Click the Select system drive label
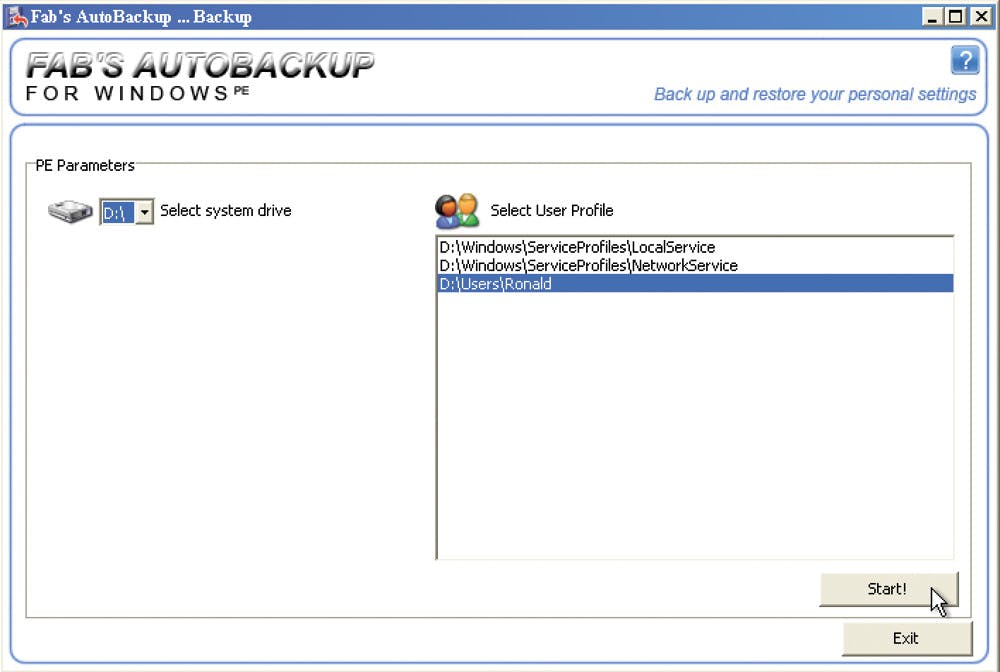 click(225, 210)
